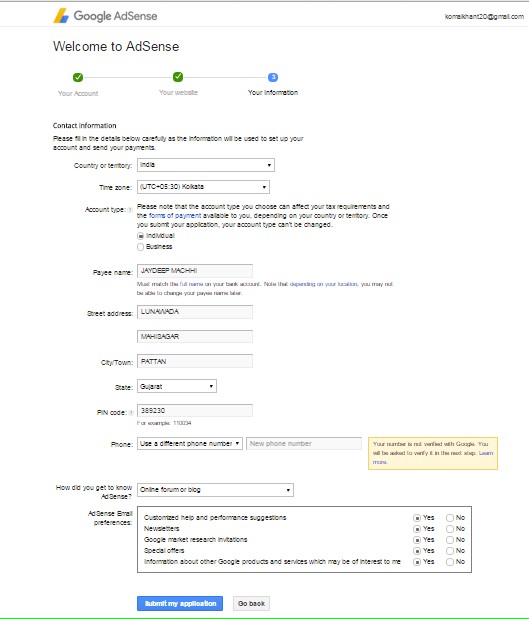
Task: Click the PIN code field
Action: click(x=195, y=411)
